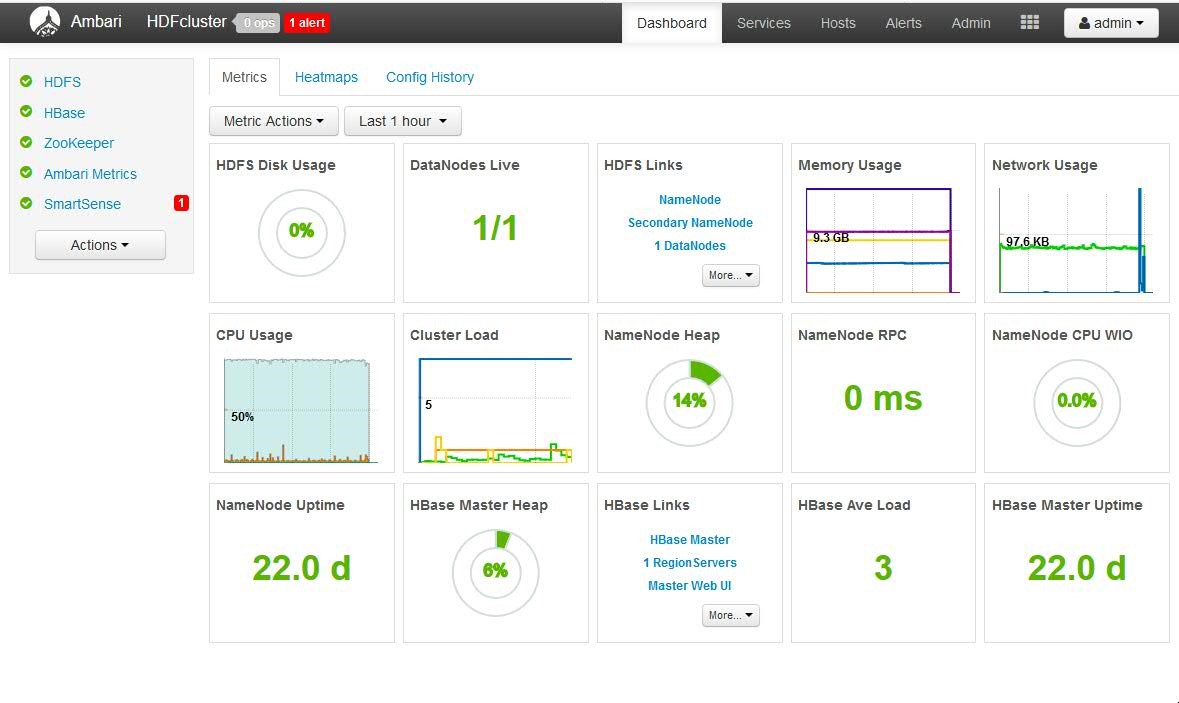Open the Master Web UI link
This screenshot has height=703, width=1179.
690,586
